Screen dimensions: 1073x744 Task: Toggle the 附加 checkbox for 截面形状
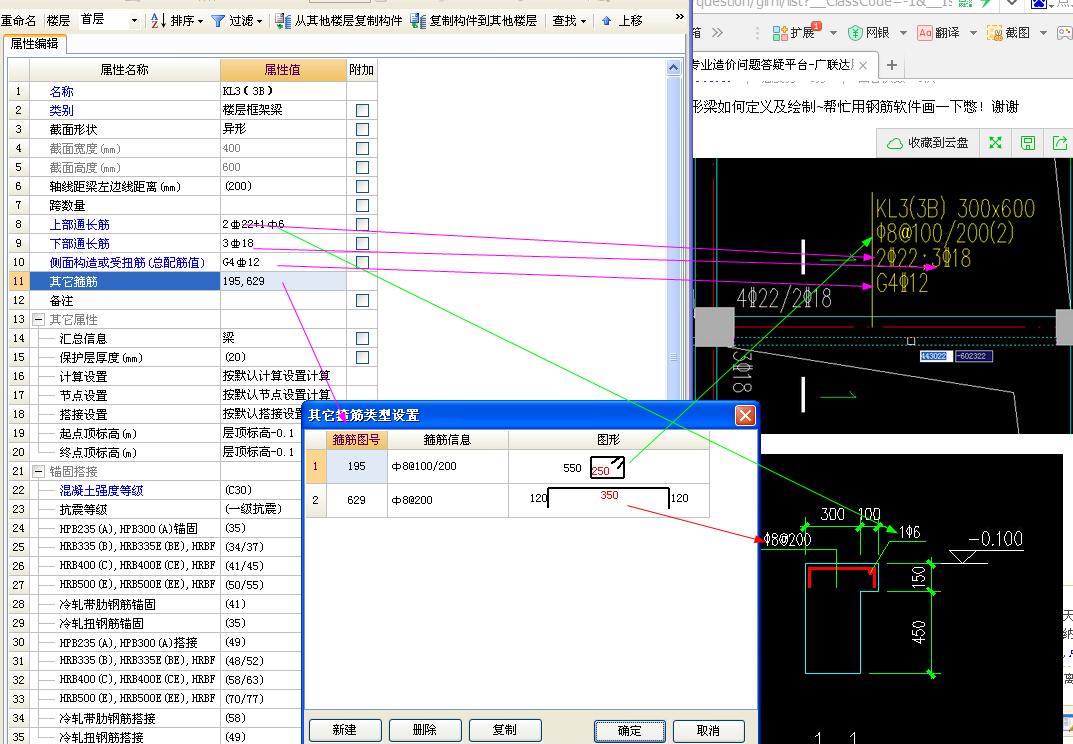pyautogui.click(x=363, y=129)
